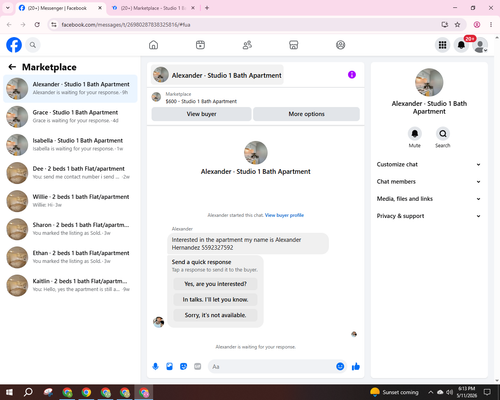Open Willie - 2 beds 1 bath chat
Image resolution: width=500 pixels, height=400 pixels.
click(70, 201)
